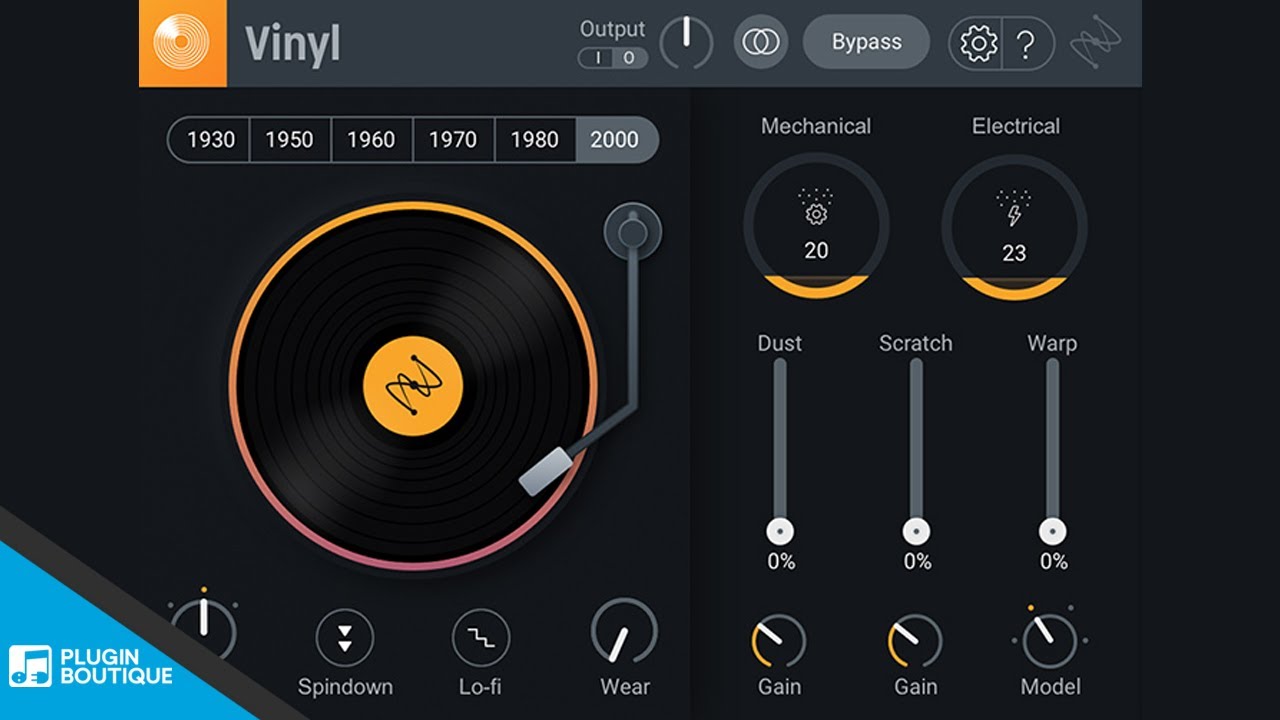Toggle the Spindown button
The width and height of the screenshot is (1280, 720).
(x=345, y=638)
